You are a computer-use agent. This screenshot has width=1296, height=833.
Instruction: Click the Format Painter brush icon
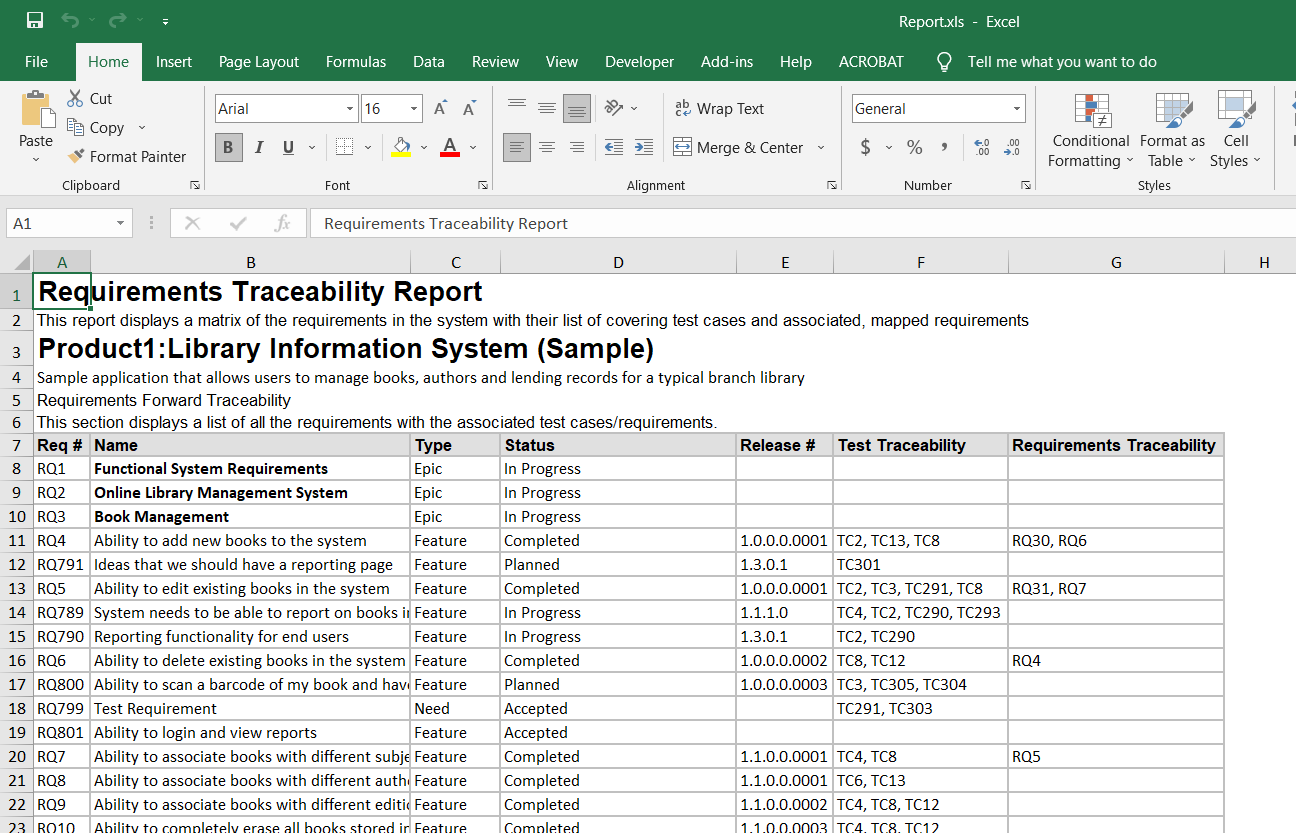76,156
